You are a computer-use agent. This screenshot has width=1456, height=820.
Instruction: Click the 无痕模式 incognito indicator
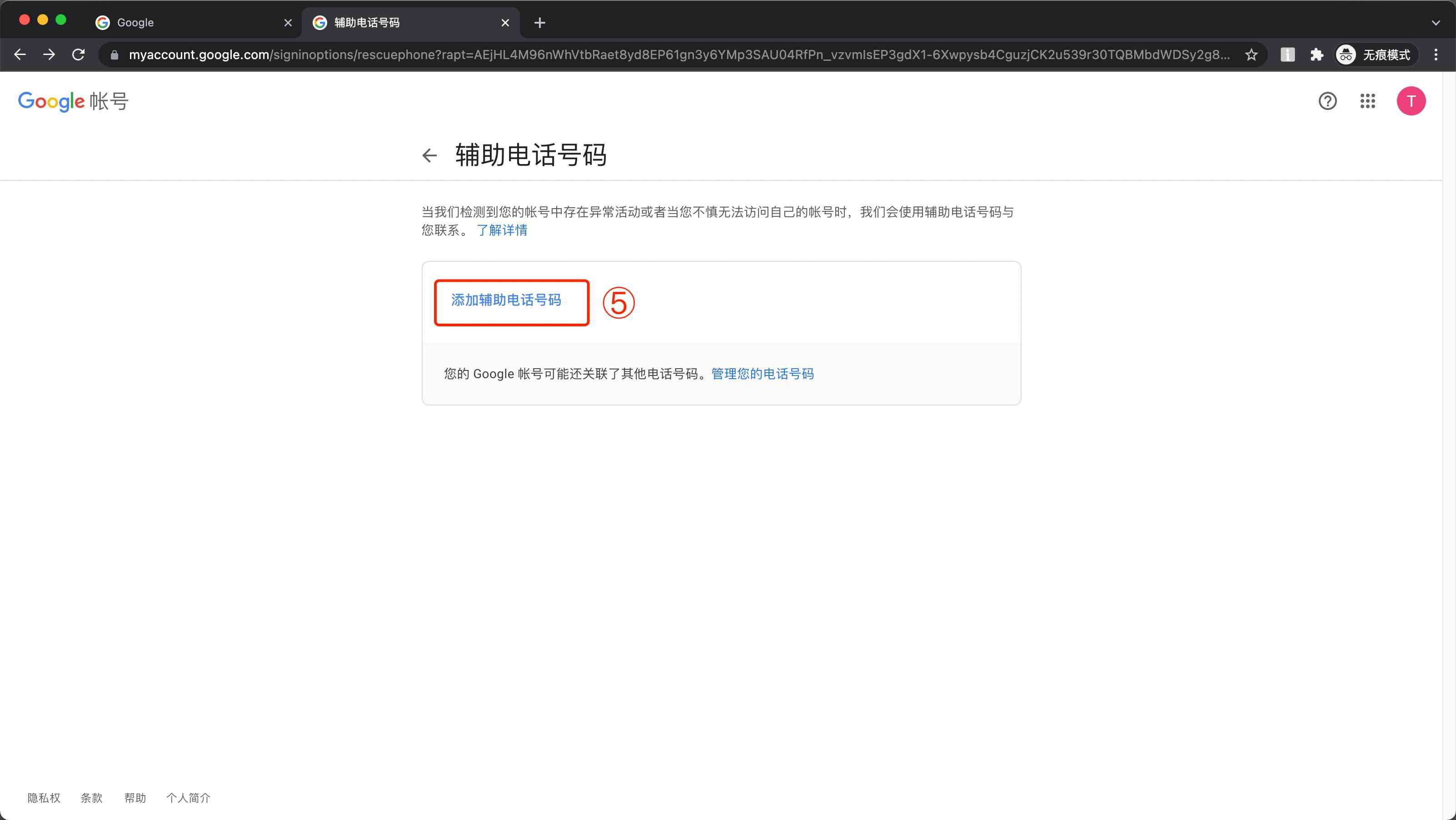pyautogui.click(x=1375, y=54)
